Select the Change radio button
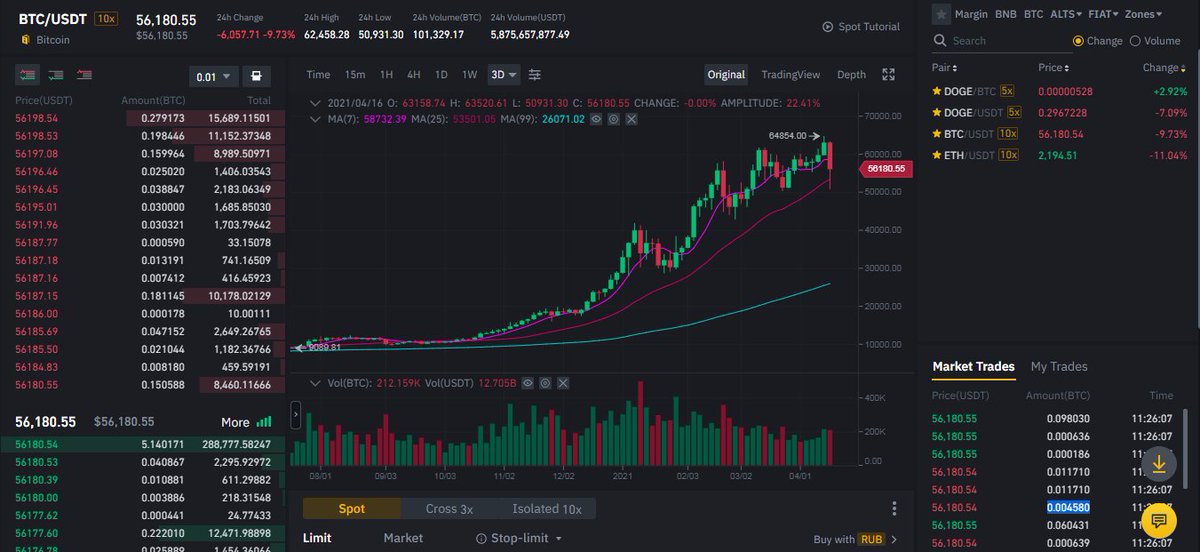Screen dimensions: 1200x552 click(1078, 41)
